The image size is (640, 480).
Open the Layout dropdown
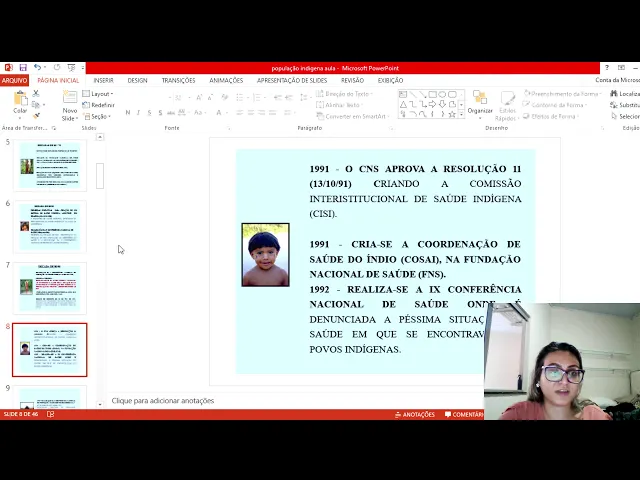(98, 94)
